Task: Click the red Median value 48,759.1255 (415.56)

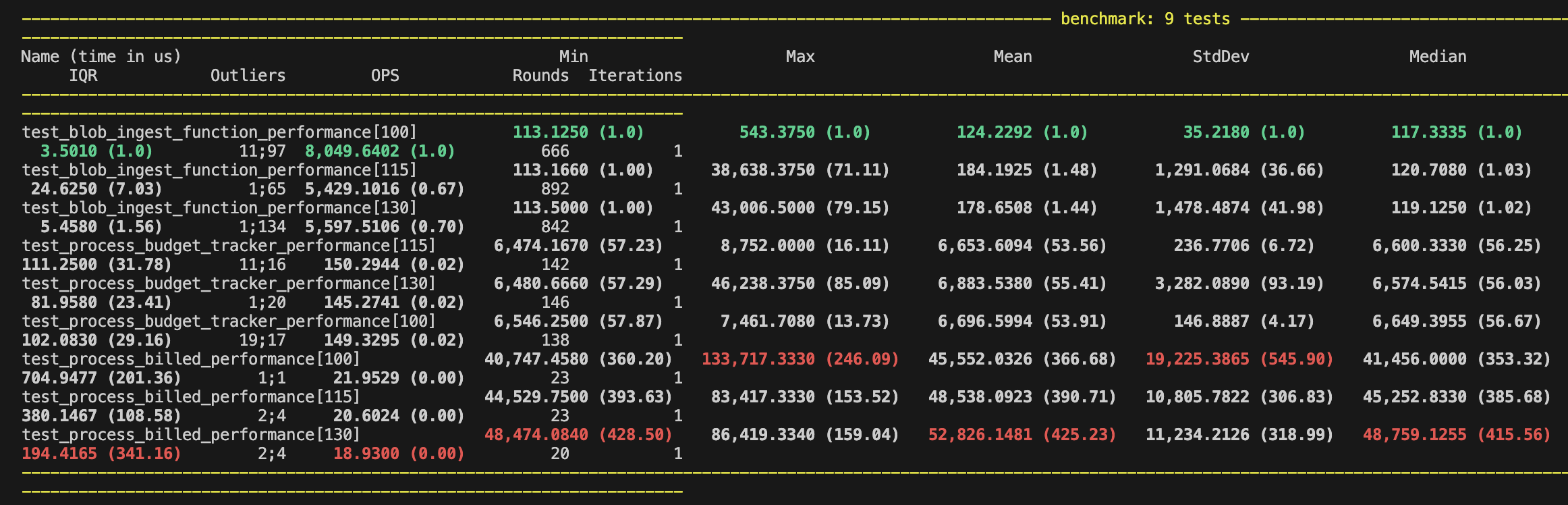Action: 1457,435
